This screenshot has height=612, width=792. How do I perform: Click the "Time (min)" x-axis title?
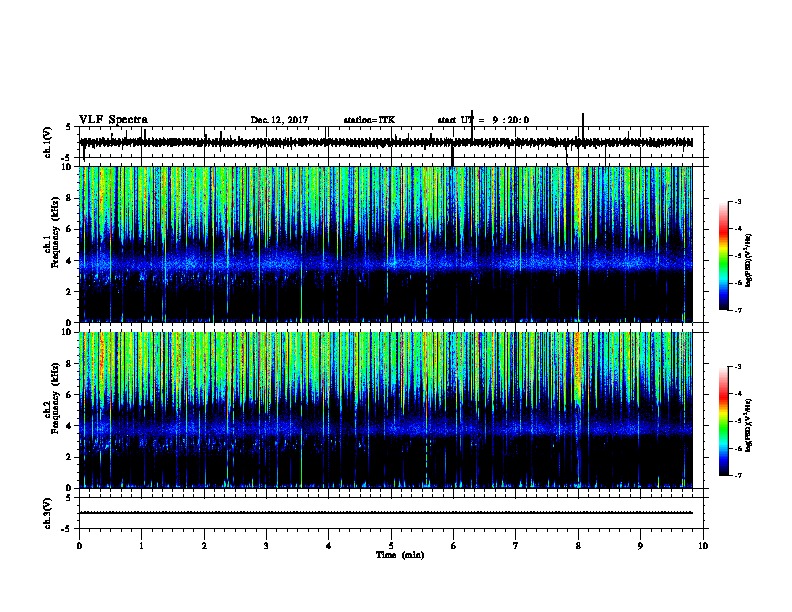coord(400,555)
